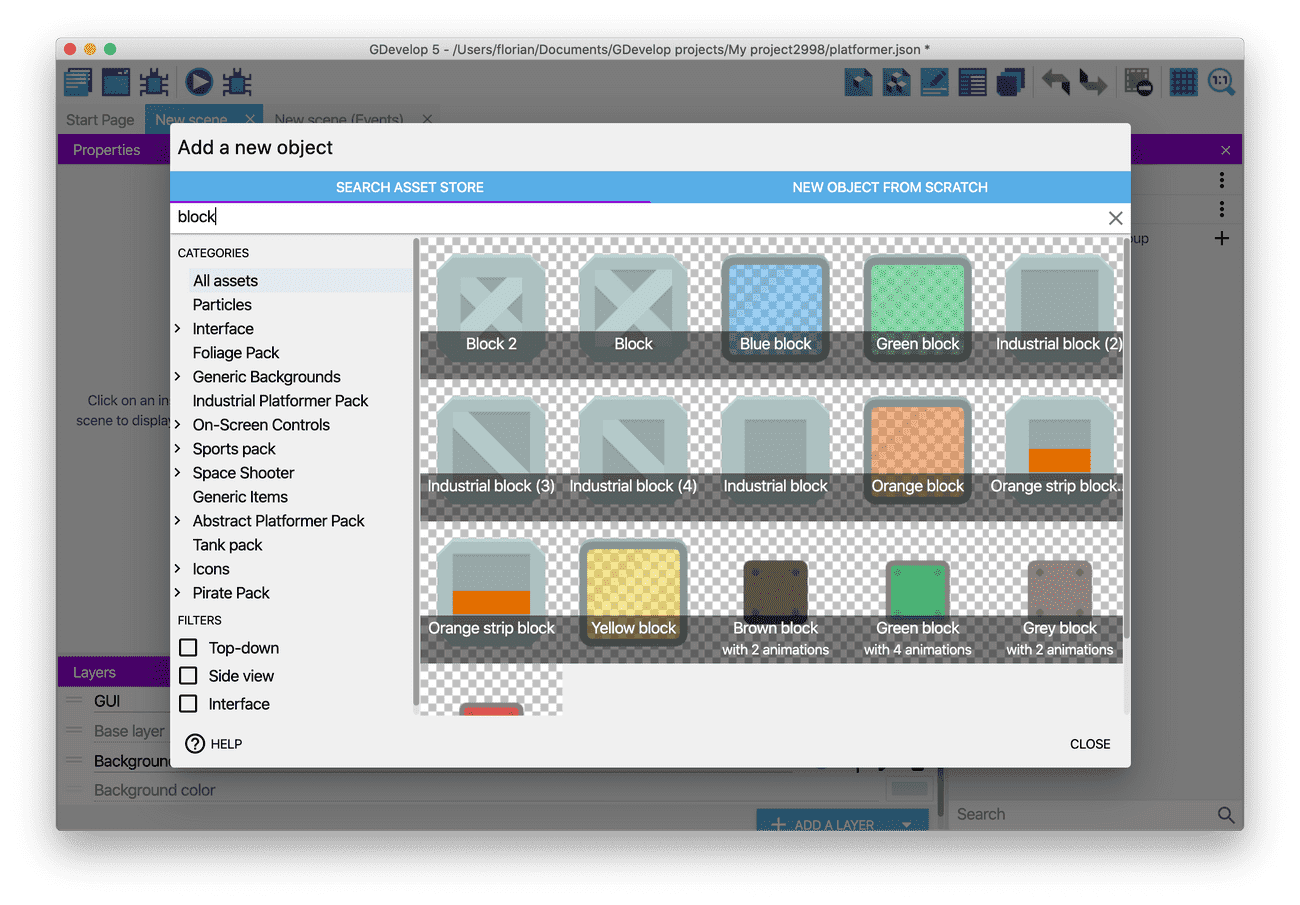Select Industrial Platformer Pack category
This screenshot has height=905, width=1300.
click(x=280, y=401)
